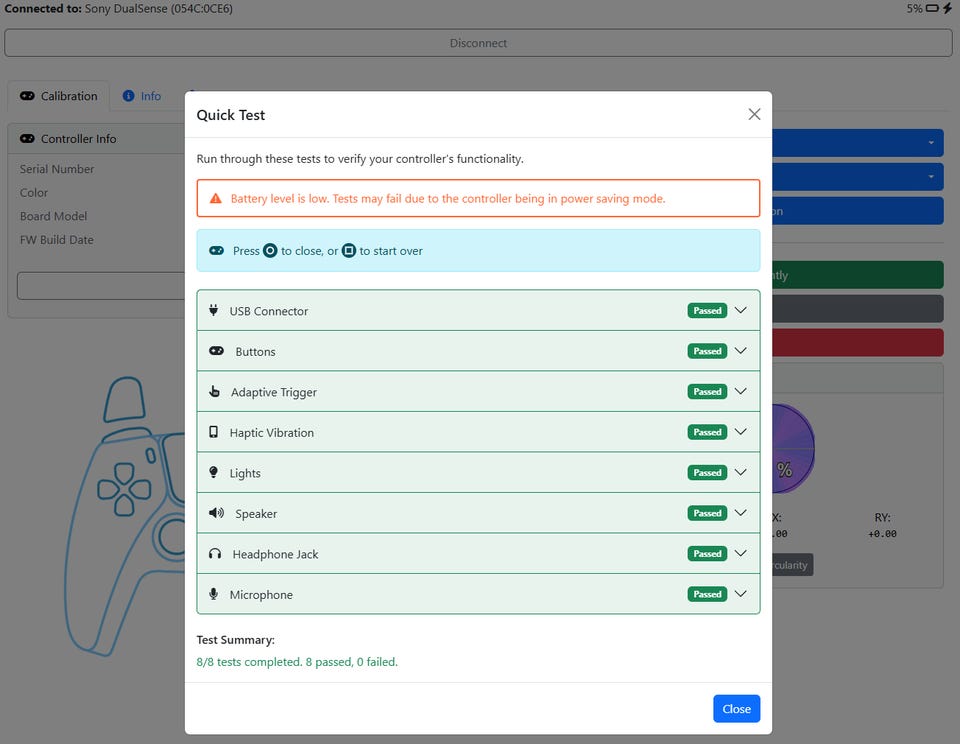This screenshot has width=960, height=744.
Task: Click the battery warning triangle icon
Action: click(x=216, y=198)
